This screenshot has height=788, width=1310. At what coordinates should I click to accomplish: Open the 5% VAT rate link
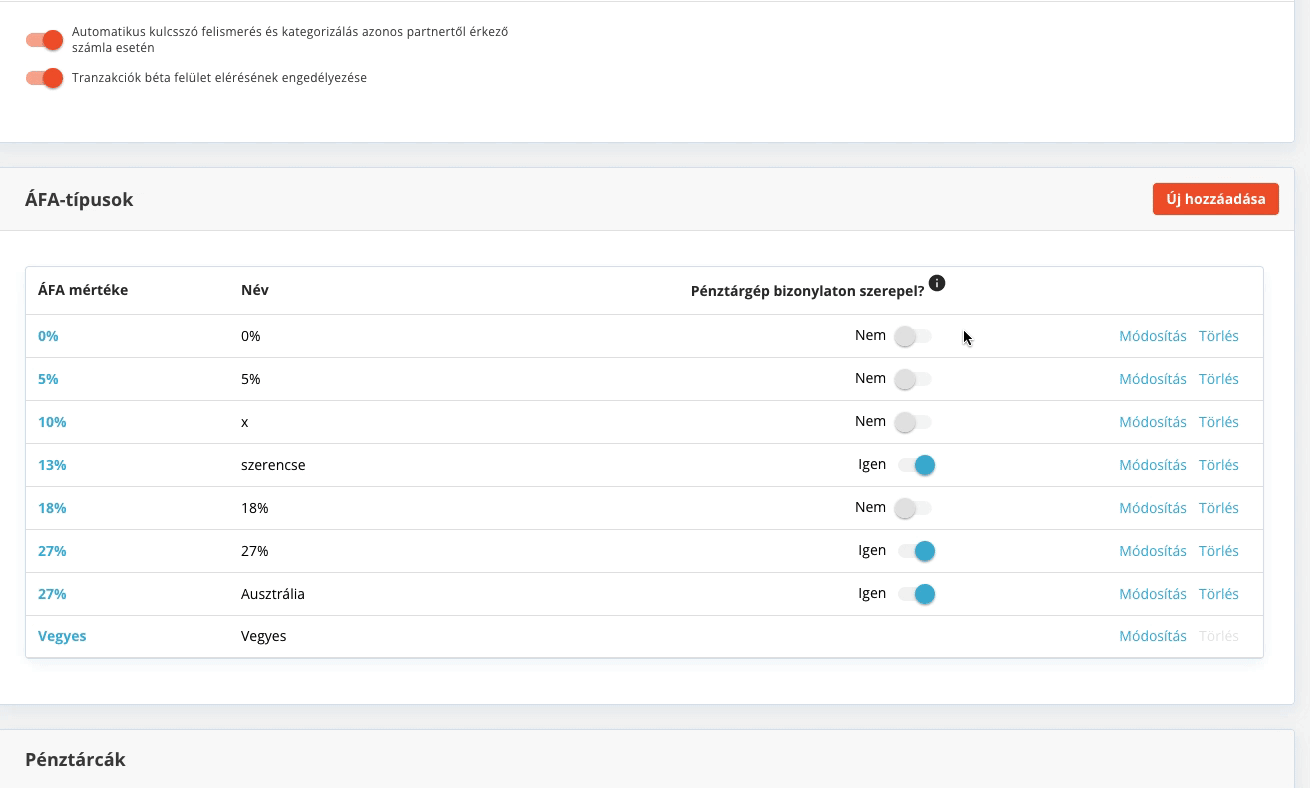click(48, 379)
